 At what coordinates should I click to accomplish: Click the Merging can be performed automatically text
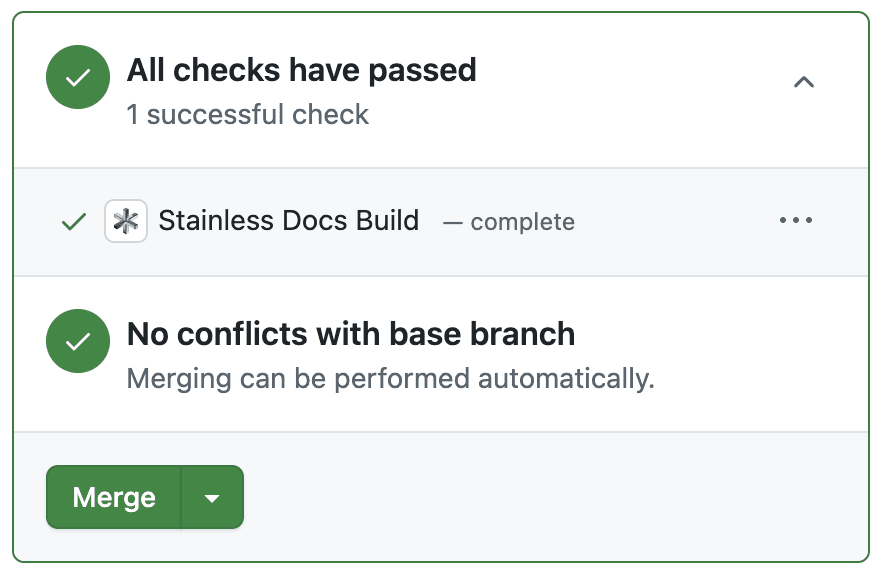[390, 379]
